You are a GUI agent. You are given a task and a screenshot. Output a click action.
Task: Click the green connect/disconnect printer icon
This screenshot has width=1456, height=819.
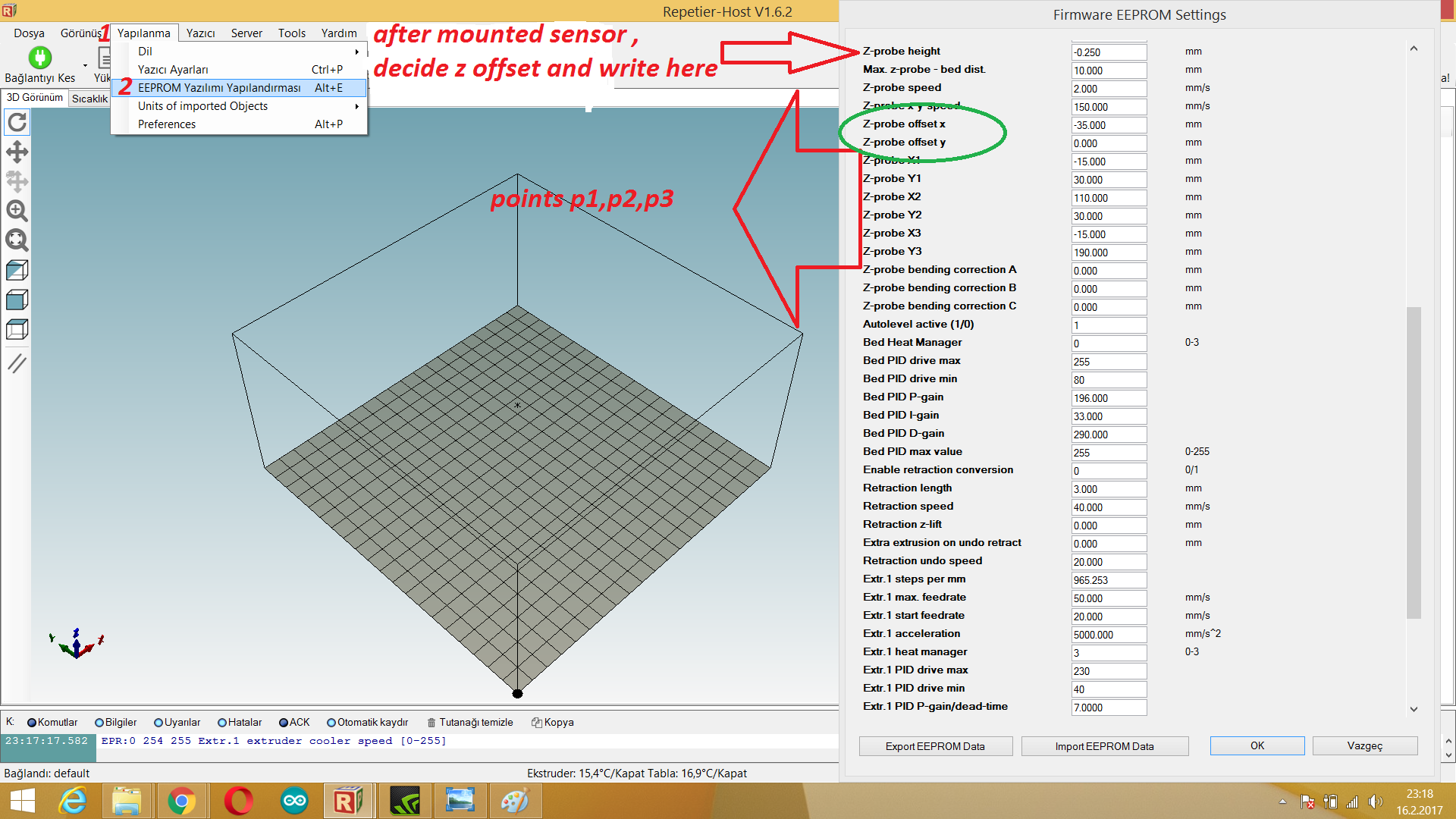coord(39,58)
